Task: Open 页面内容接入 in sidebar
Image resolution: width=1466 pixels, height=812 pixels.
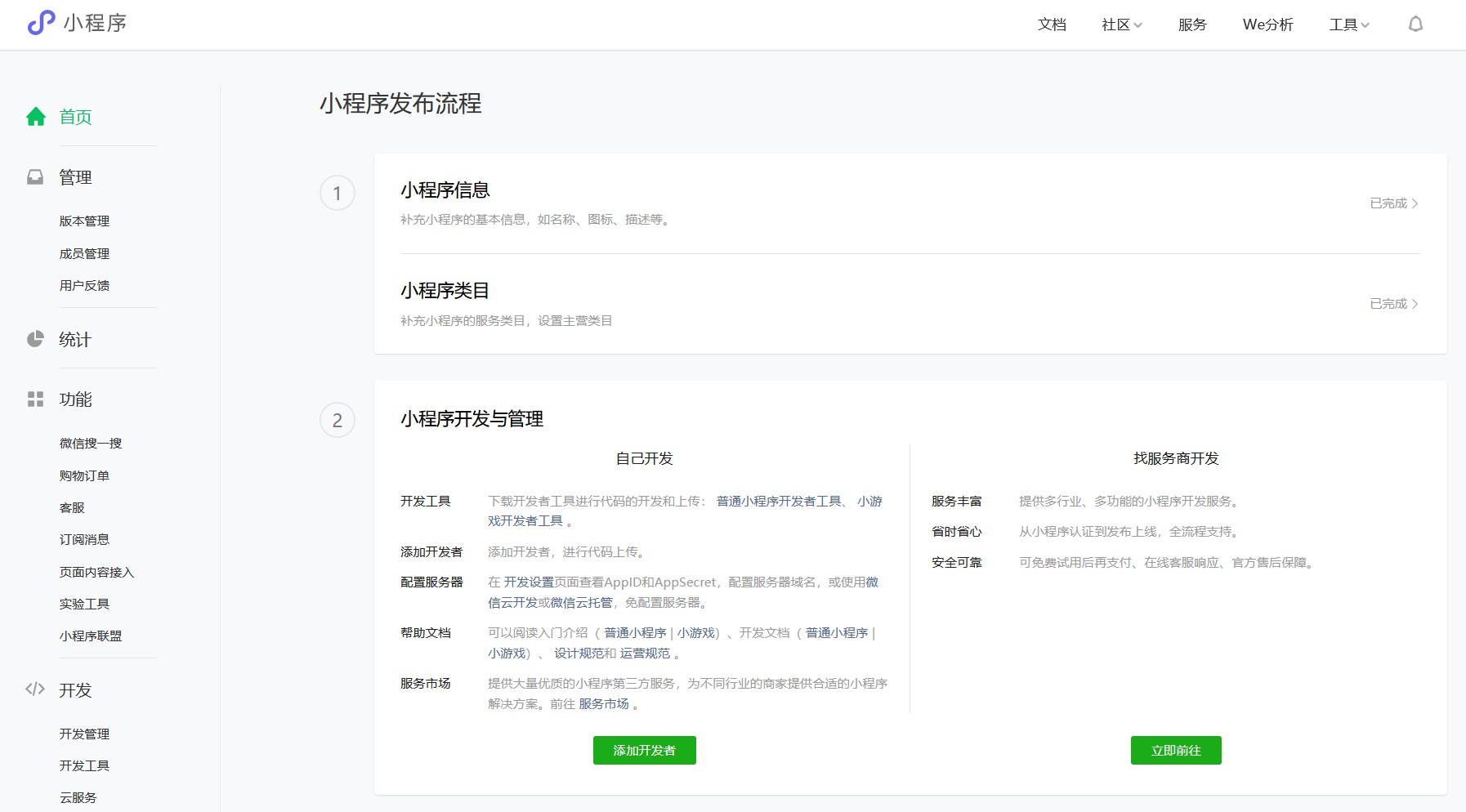Action: pos(96,572)
